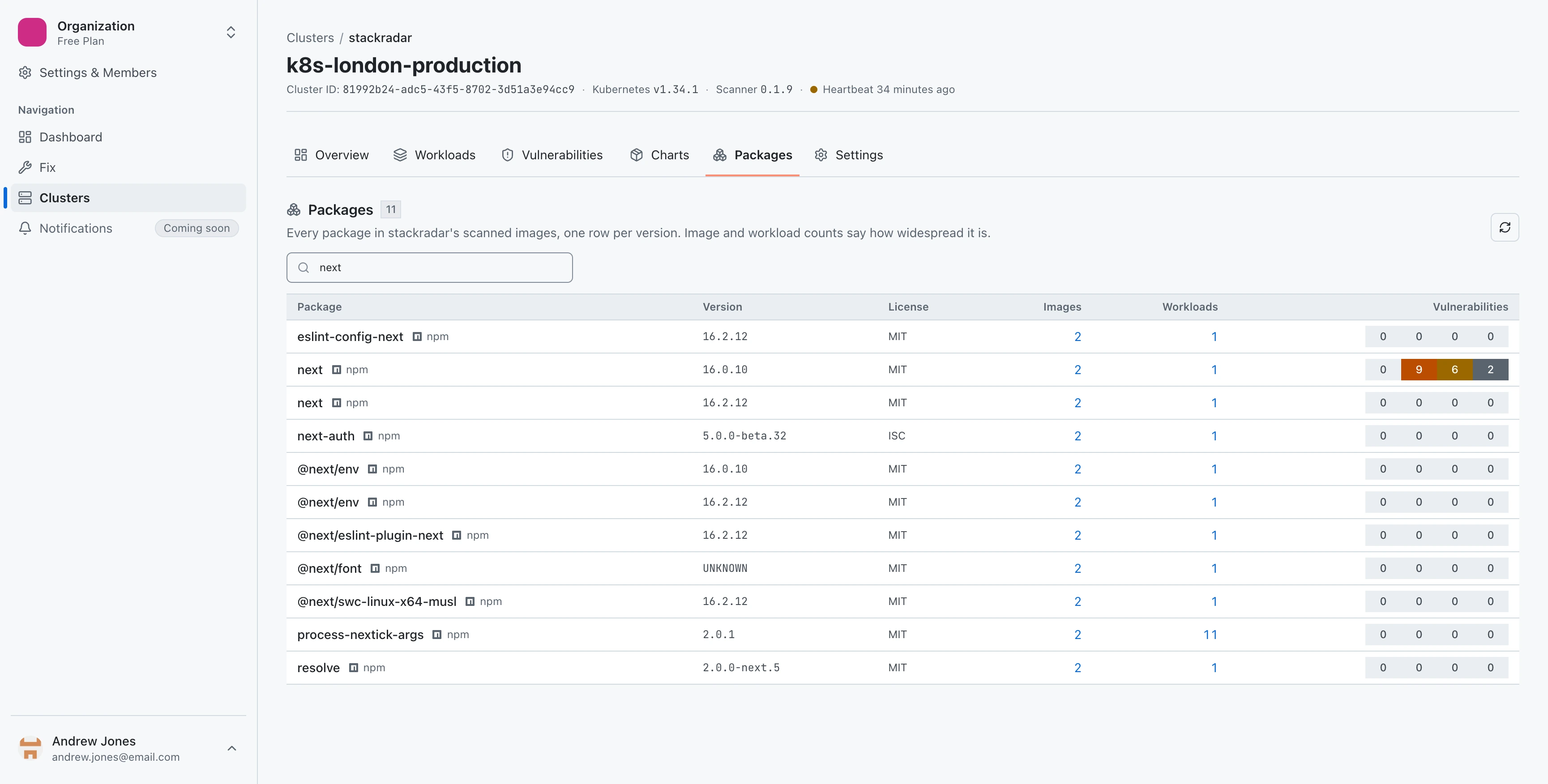Click the Dashboard grid icon
1548x784 pixels.
click(x=25, y=137)
